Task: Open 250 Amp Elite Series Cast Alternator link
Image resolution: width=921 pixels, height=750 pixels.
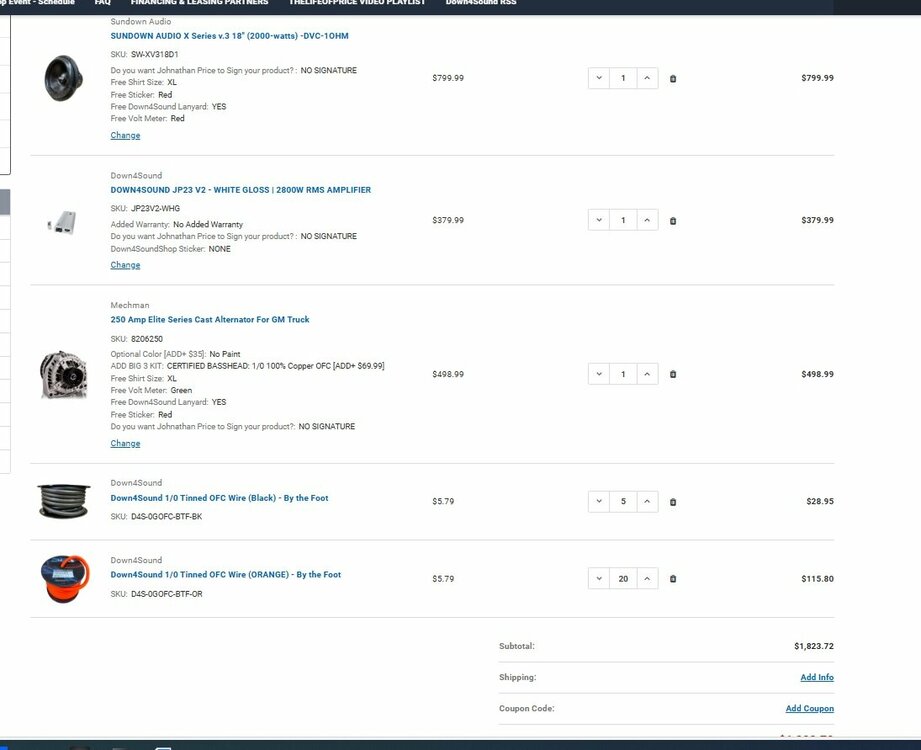Action: pyautogui.click(x=210, y=319)
